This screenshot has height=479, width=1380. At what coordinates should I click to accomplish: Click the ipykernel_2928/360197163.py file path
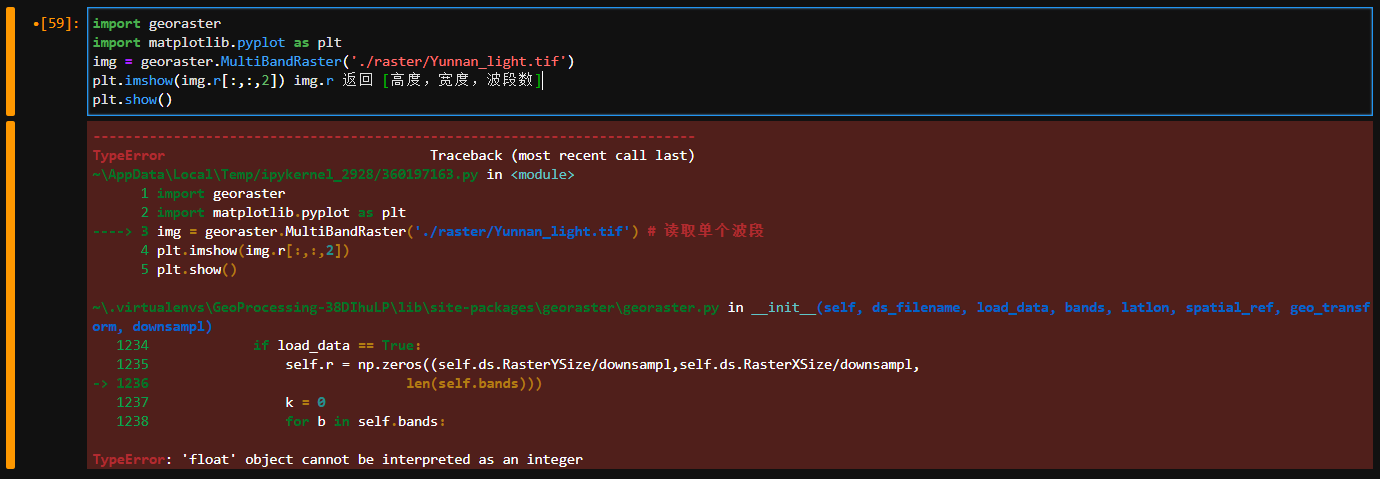click(x=286, y=175)
